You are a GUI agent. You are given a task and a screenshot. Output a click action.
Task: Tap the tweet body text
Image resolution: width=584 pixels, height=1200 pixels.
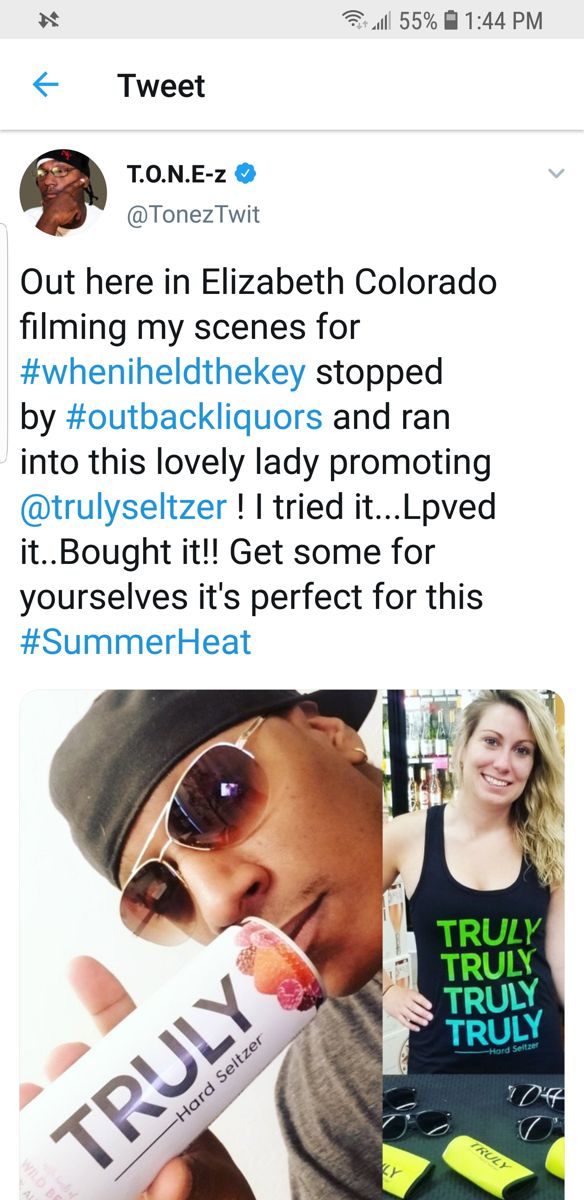coord(258,462)
